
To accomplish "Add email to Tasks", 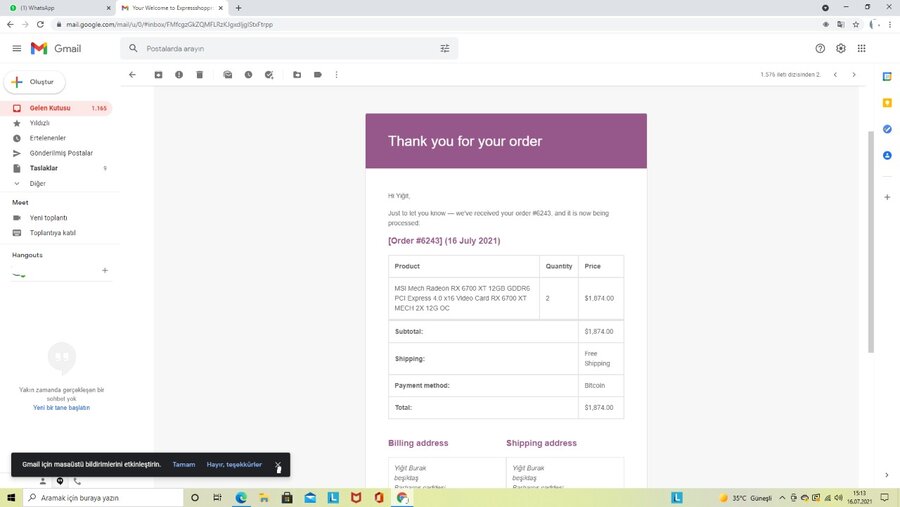I will tap(269, 75).
